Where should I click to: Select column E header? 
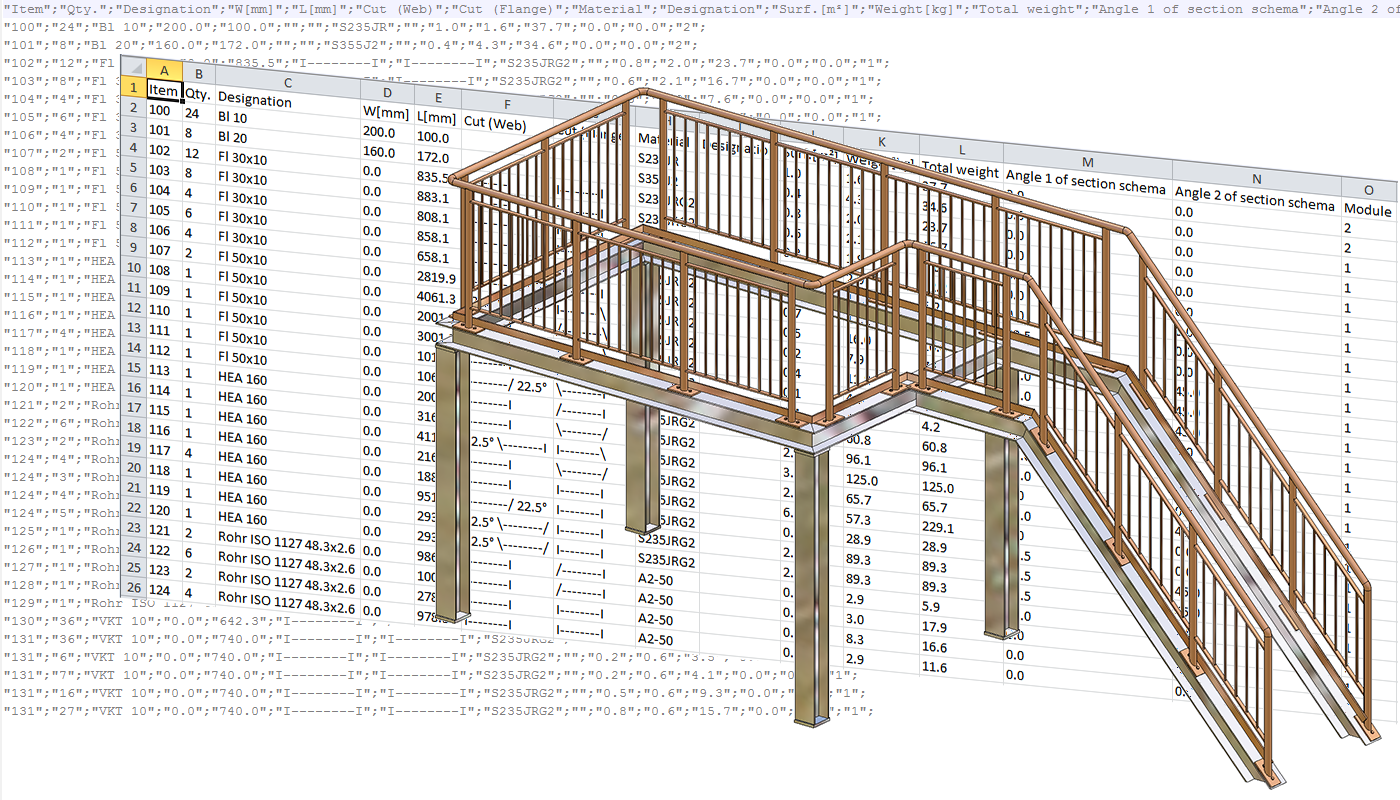pyautogui.click(x=438, y=97)
